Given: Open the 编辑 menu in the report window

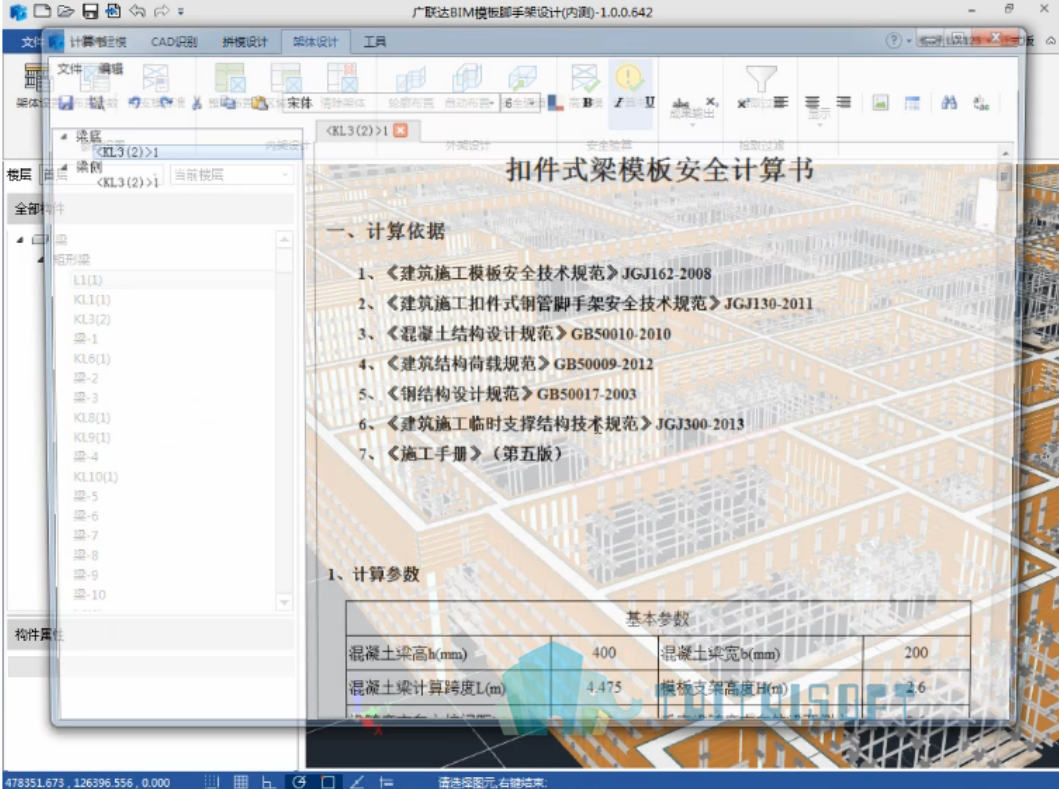Looking at the screenshot, I should pos(111,69).
